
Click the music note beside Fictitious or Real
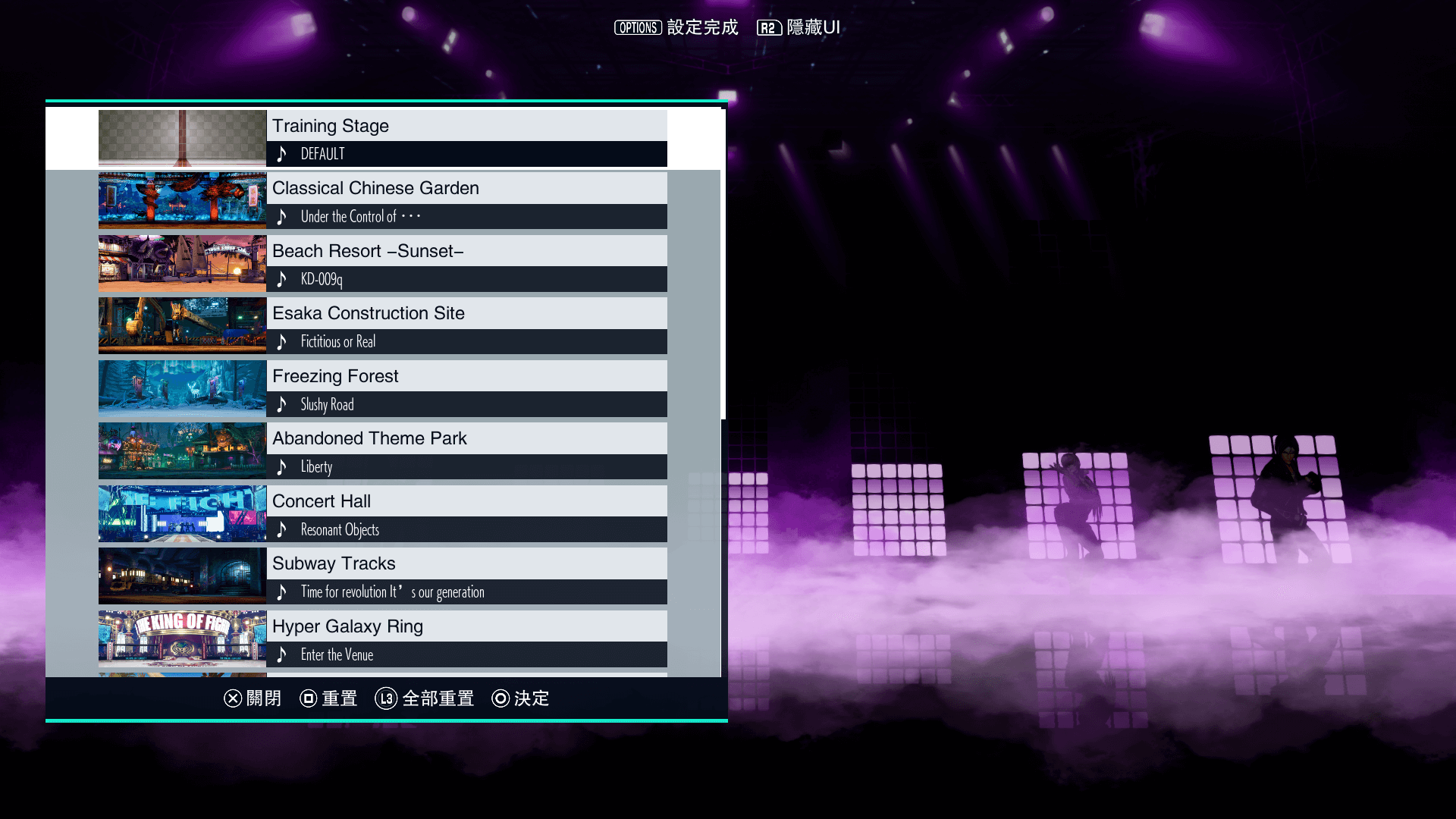coord(282,342)
